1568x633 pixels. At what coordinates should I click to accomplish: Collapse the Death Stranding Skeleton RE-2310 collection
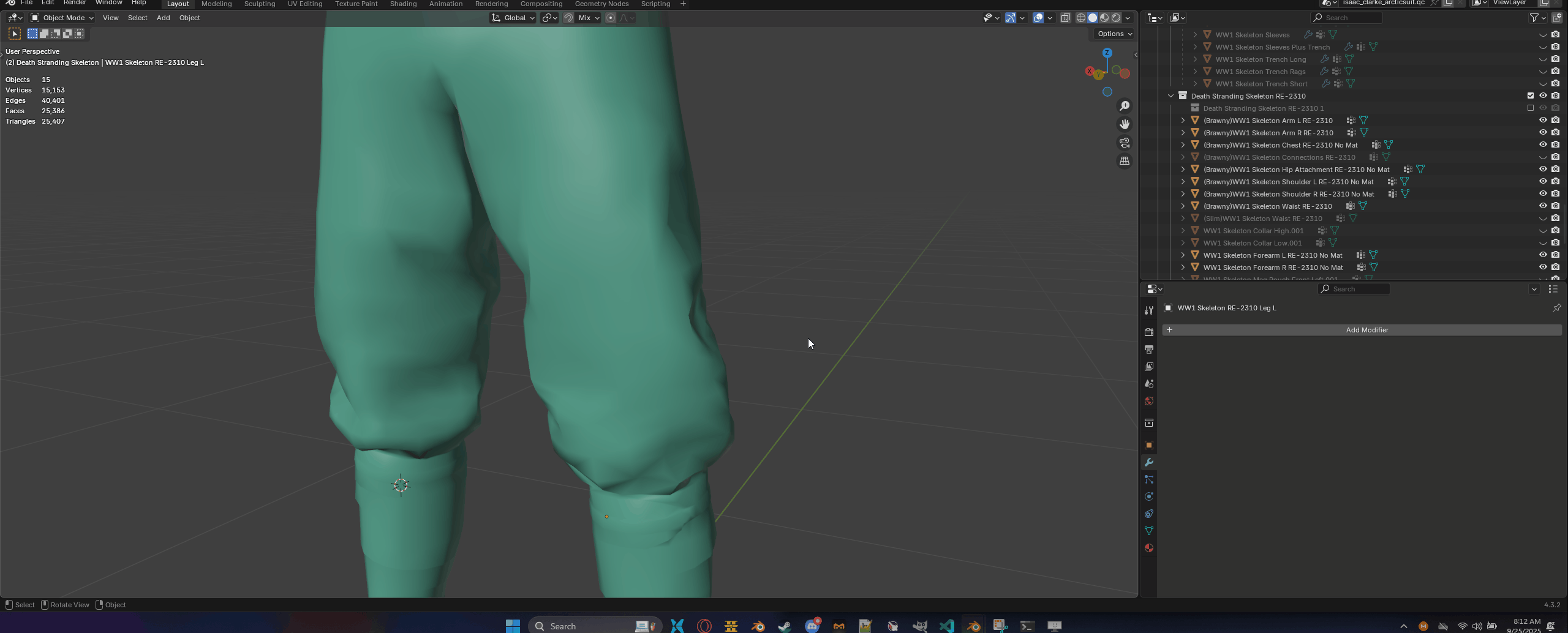pyautogui.click(x=1170, y=96)
